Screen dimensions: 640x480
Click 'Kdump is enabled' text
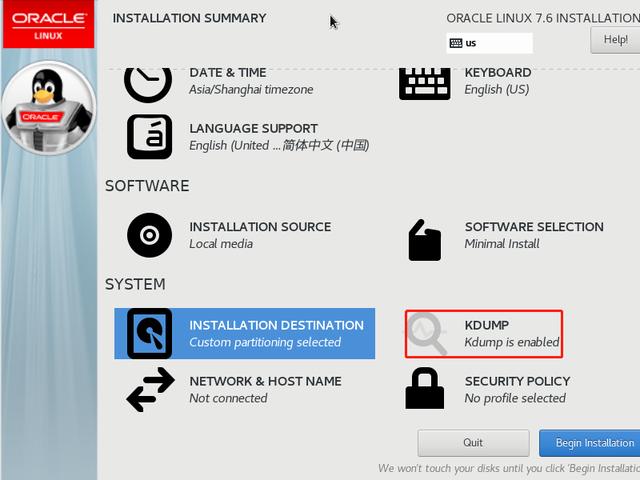[512, 342]
